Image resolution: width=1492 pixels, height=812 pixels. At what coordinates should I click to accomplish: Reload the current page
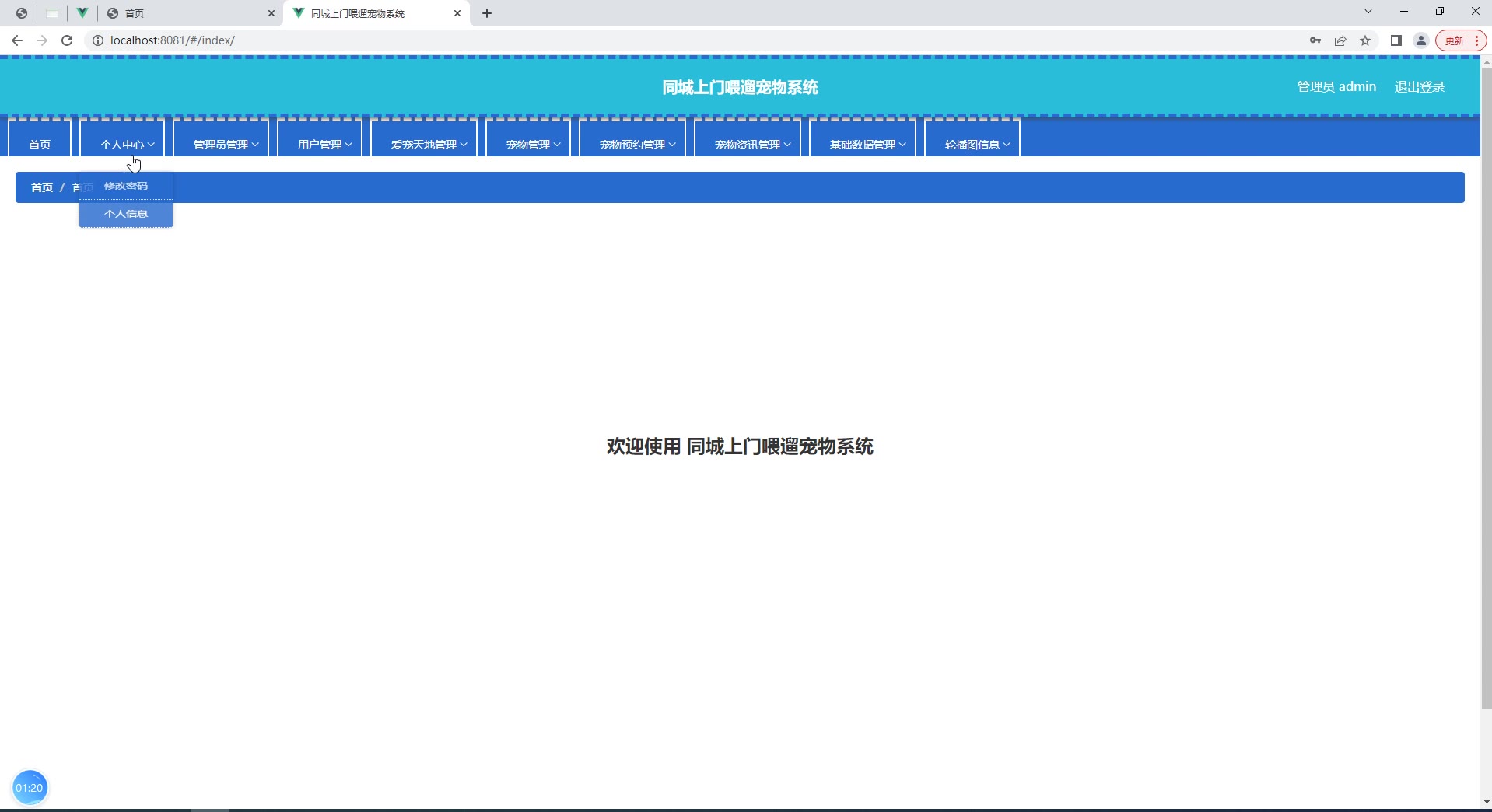point(67,40)
